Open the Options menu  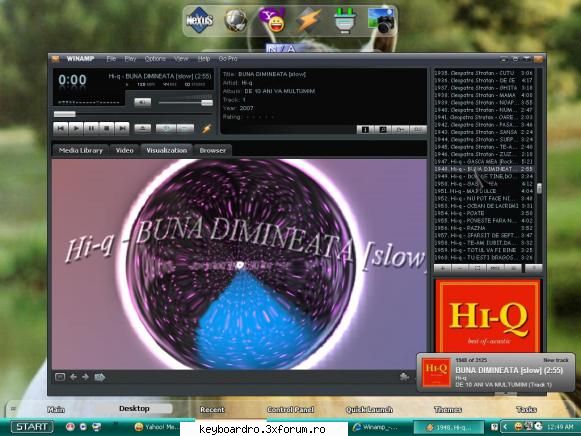click(x=155, y=59)
